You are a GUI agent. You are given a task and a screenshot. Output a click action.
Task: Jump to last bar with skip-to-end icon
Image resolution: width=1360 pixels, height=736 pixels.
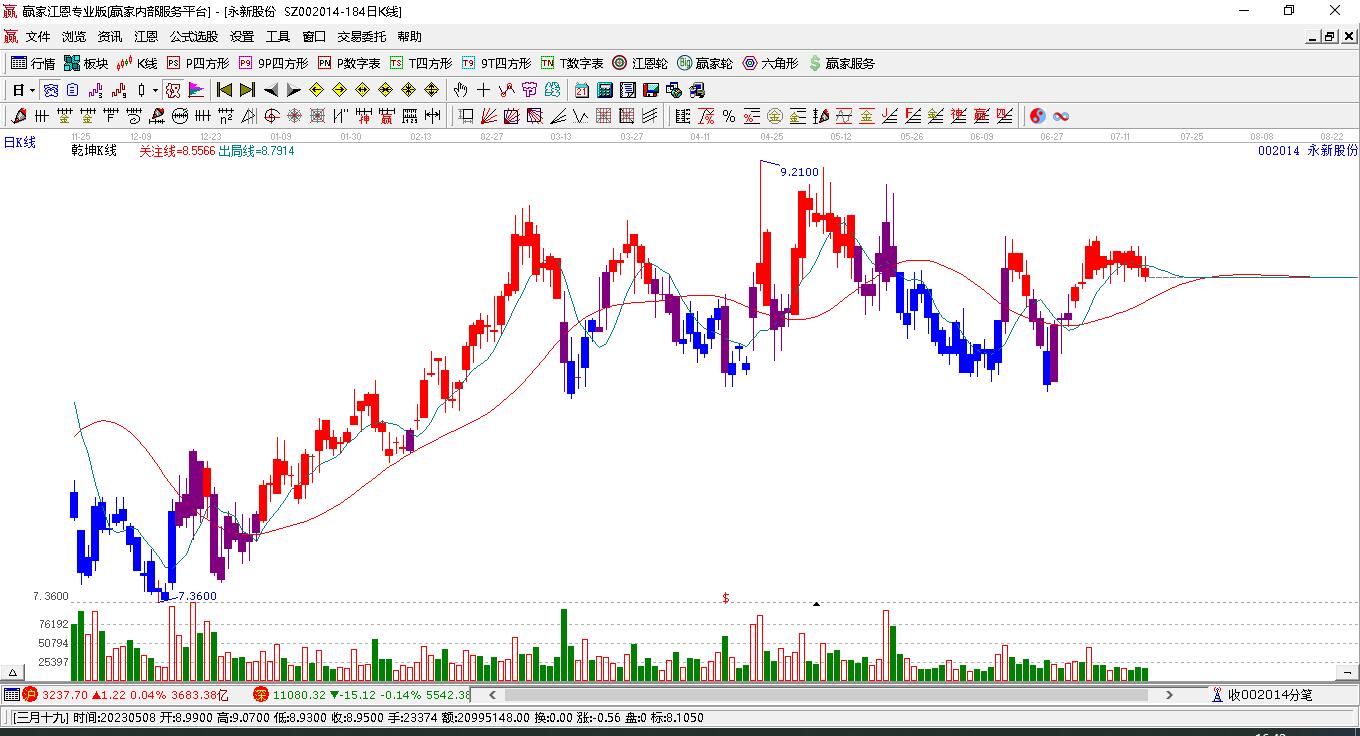[x=247, y=90]
